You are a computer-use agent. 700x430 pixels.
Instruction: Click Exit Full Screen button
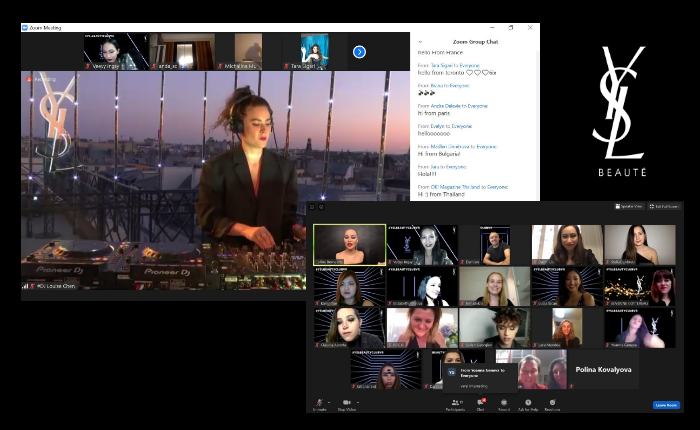point(664,206)
